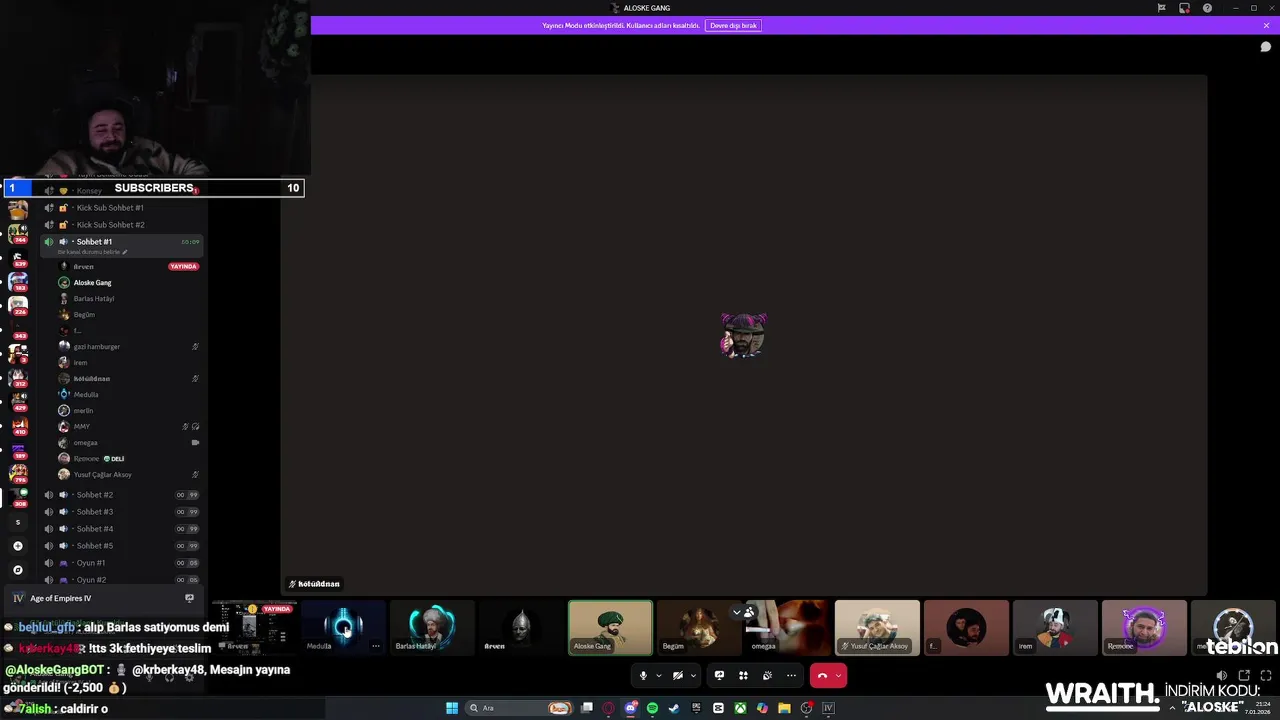Click the 'Devre dışı bırak' button
Viewport: 1280px width, 720px height.
(733, 25)
